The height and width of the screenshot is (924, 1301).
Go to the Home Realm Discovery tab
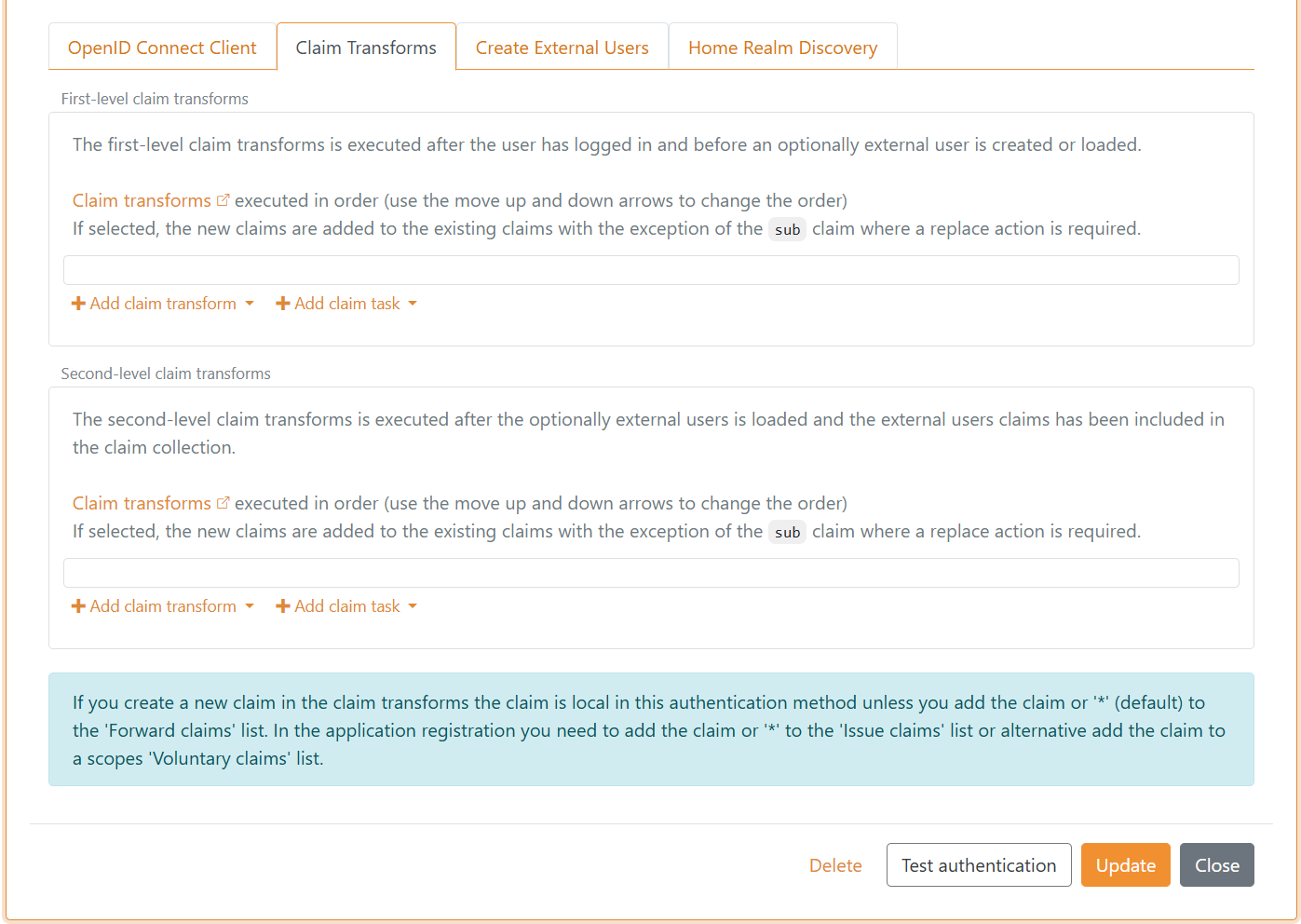tap(782, 48)
